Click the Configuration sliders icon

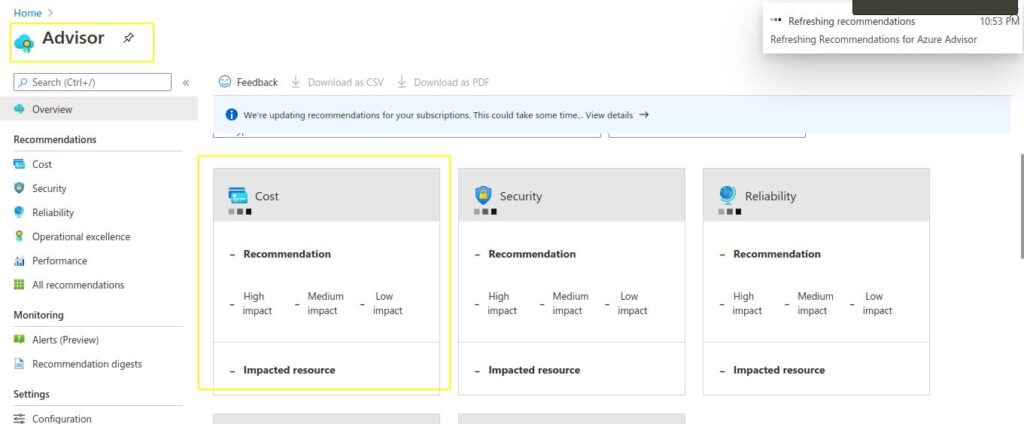(19, 419)
